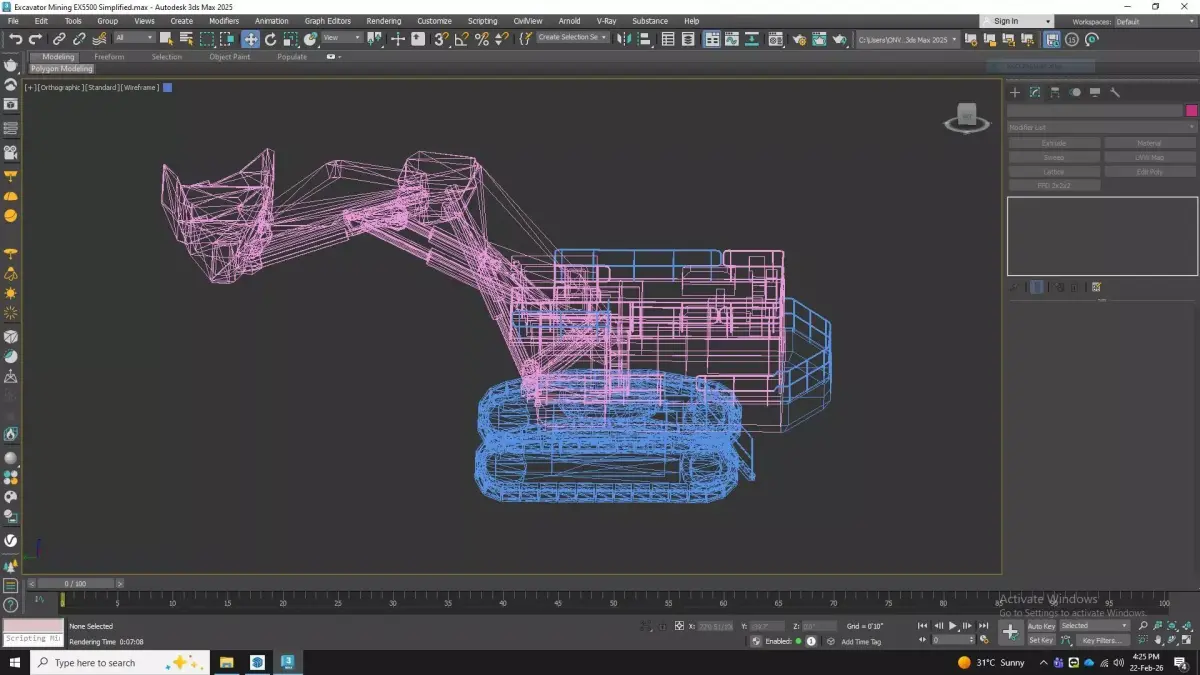
Task: Click the Key Filters button
Action: coord(1102,640)
